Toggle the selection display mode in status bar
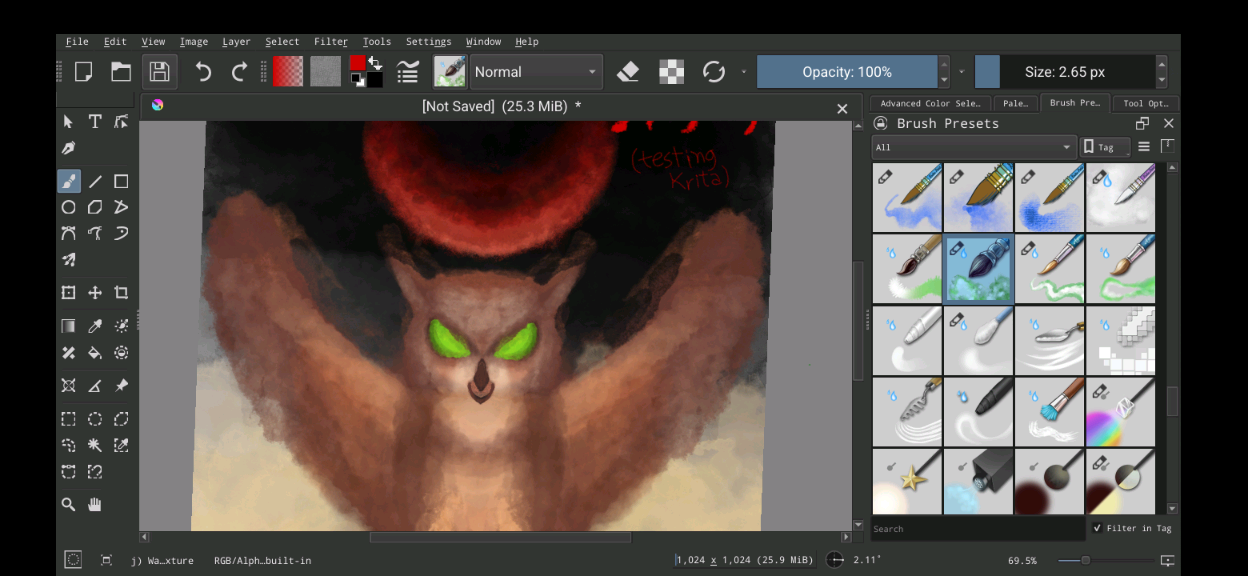This screenshot has width=1248, height=576. 73,560
